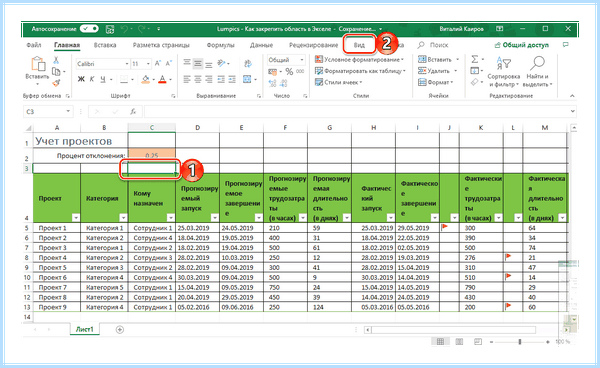The width and height of the screenshot is (600, 368).
Task: Toggle Center horizontal alignment
Action: click(198, 79)
